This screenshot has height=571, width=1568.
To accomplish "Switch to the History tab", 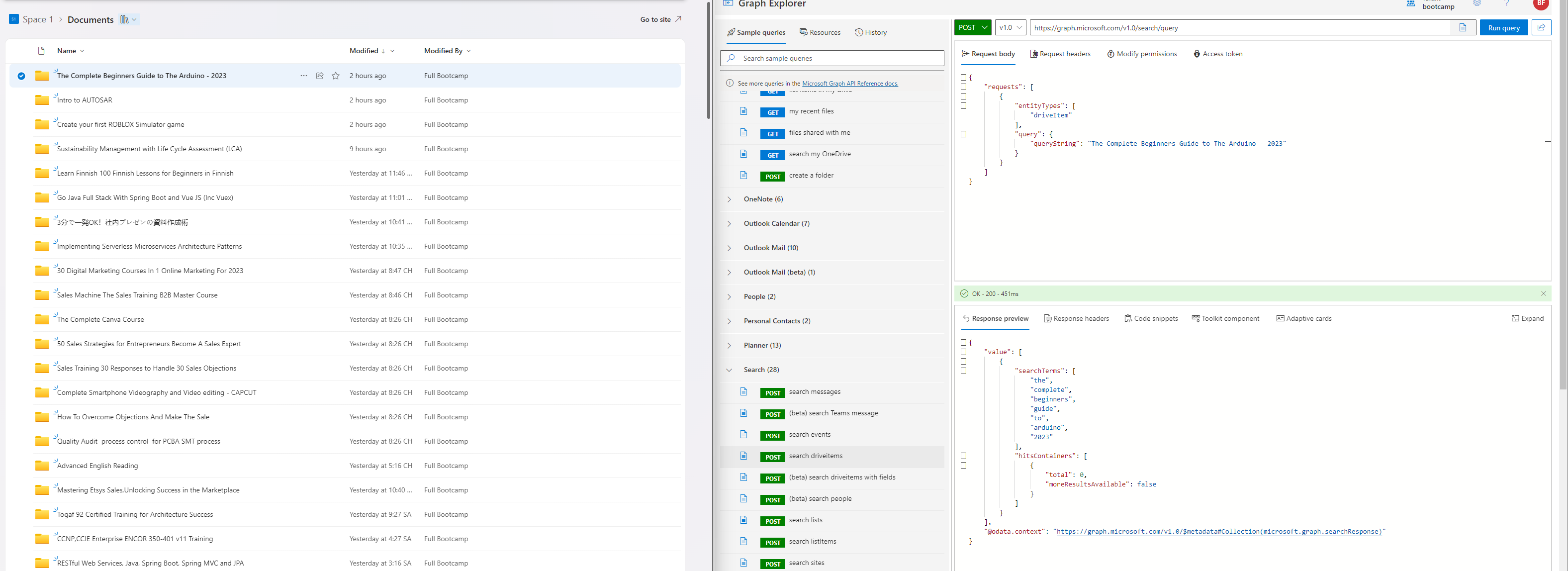I will [871, 32].
